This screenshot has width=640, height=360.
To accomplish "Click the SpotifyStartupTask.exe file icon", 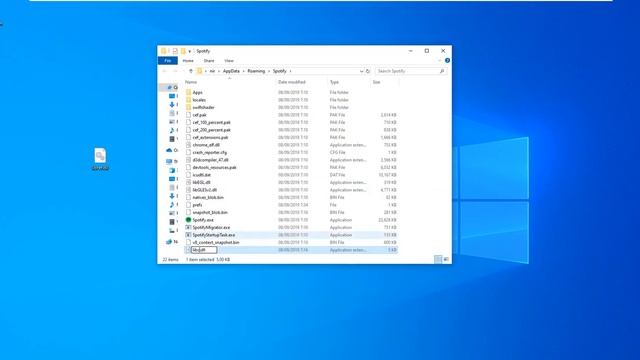I will tap(188, 235).
